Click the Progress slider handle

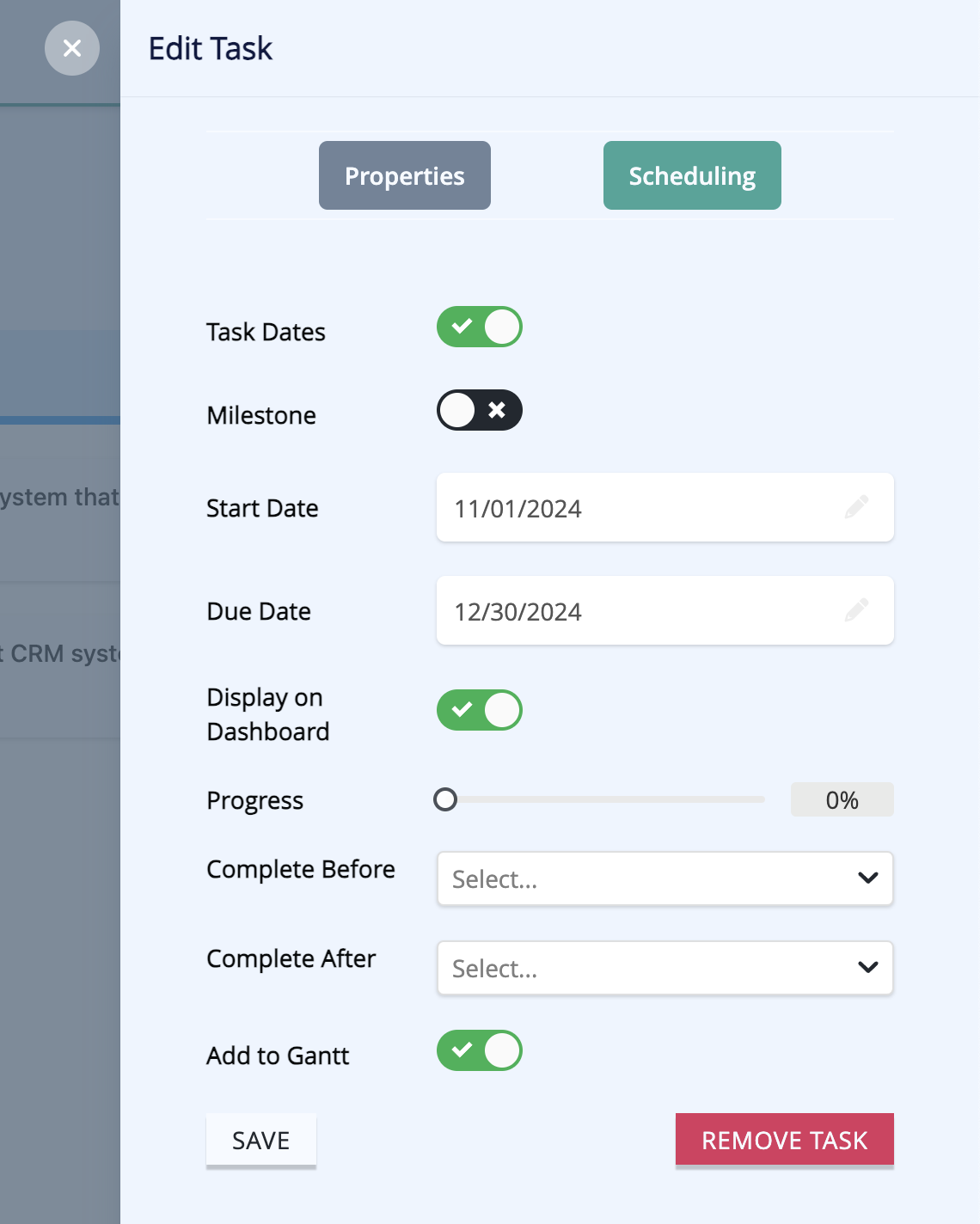(x=445, y=799)
